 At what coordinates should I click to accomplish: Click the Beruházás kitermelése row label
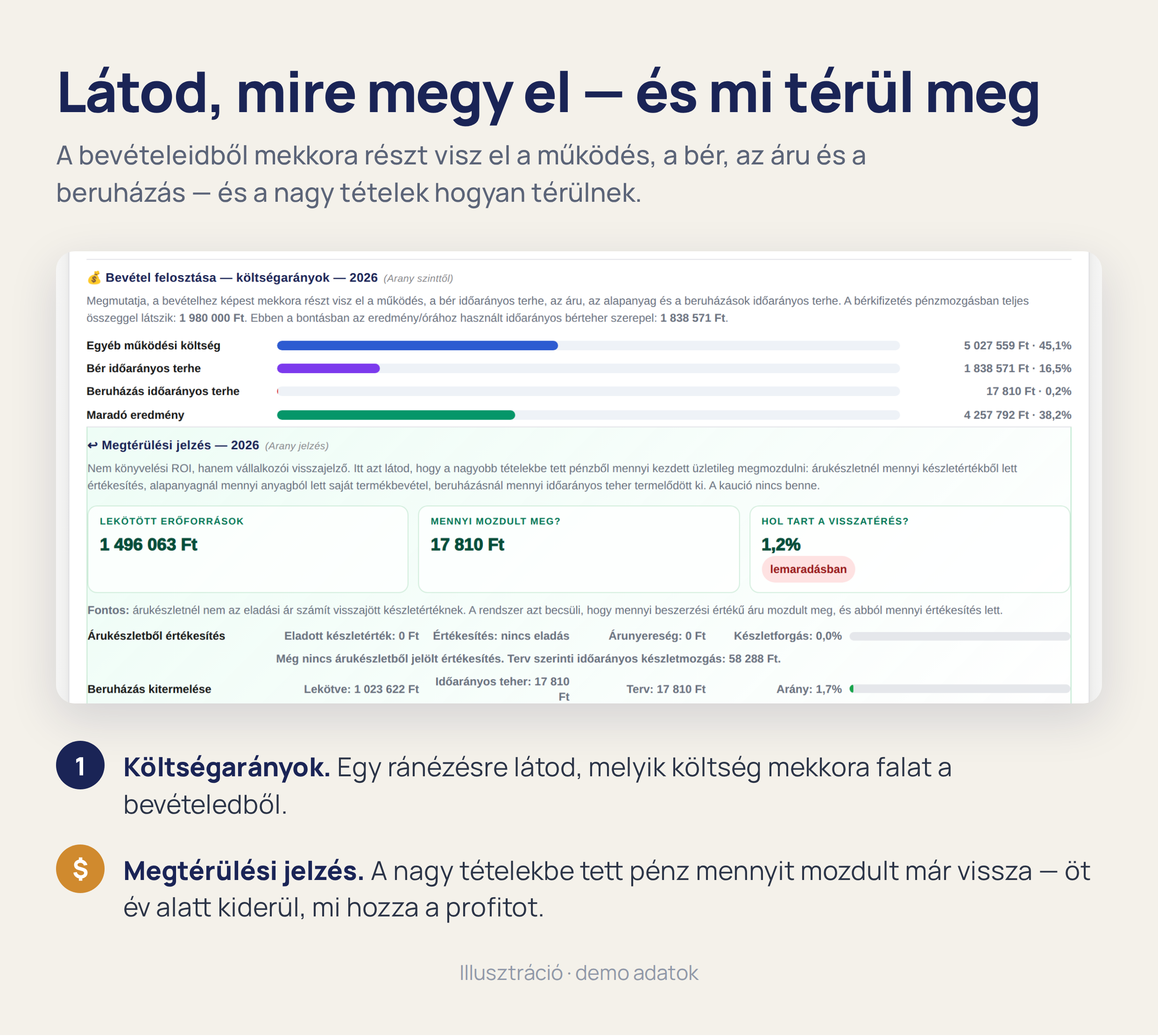click(149, 689)
